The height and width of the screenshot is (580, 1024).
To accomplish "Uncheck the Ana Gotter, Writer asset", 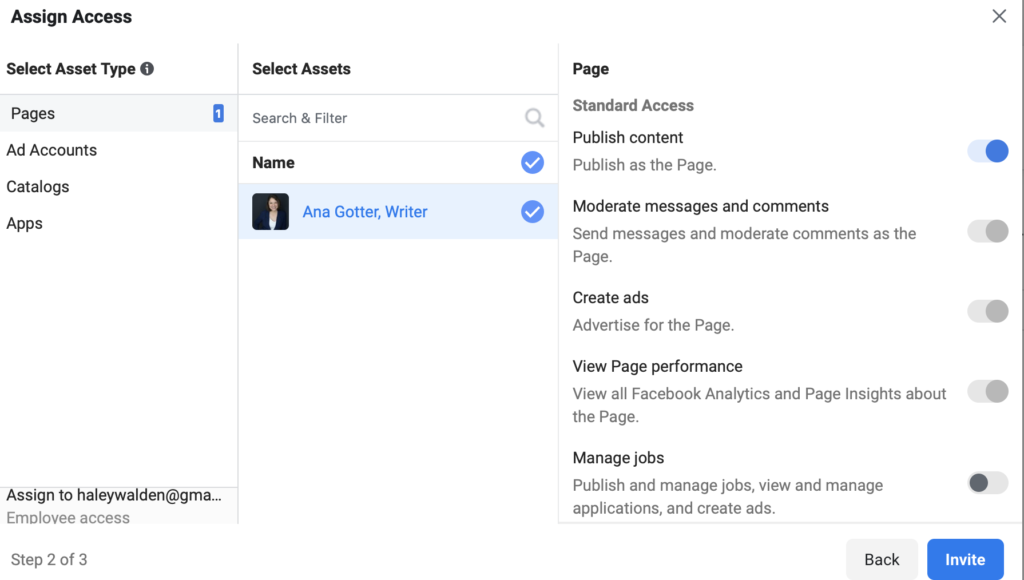I will [532, 212].
